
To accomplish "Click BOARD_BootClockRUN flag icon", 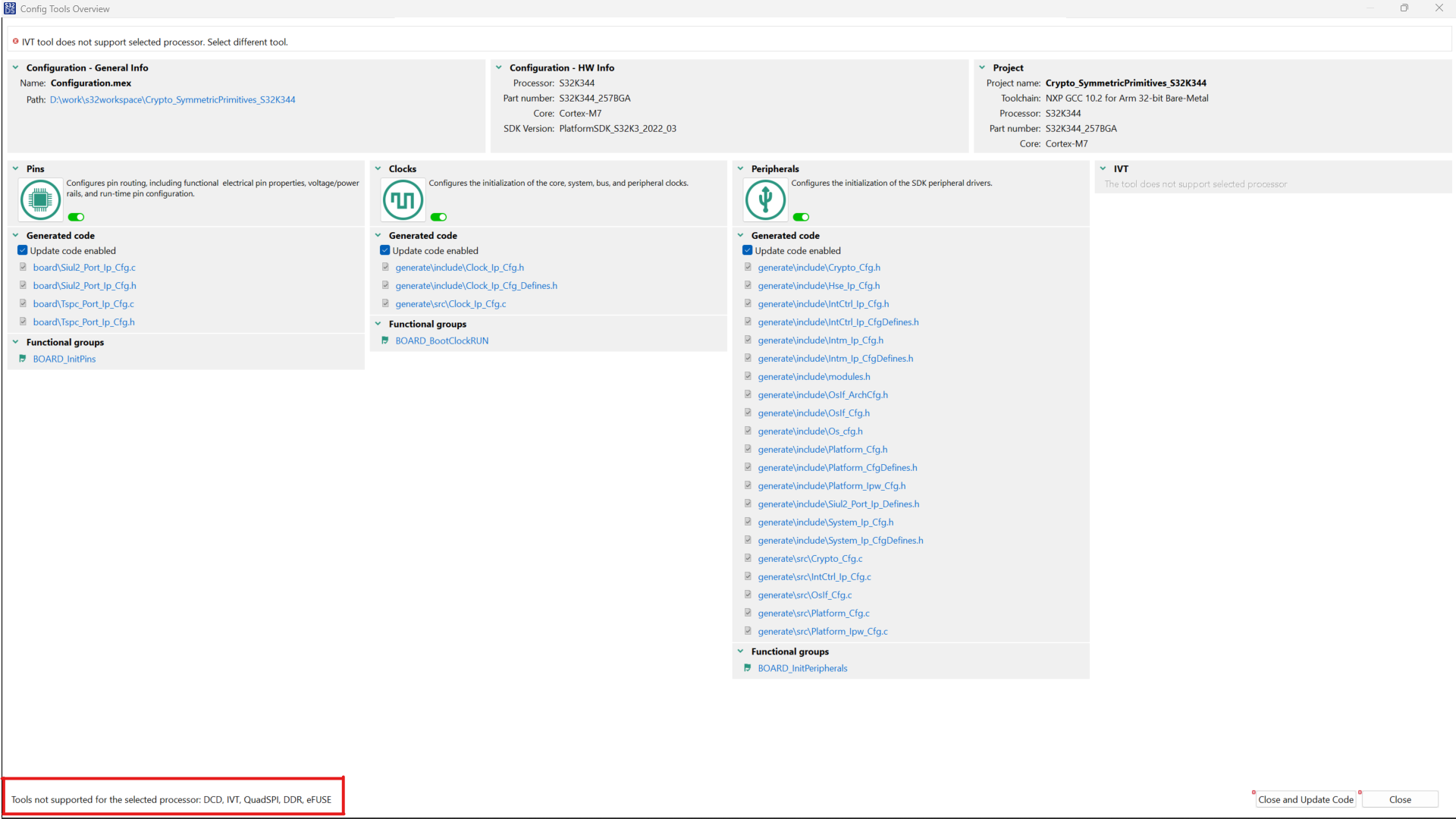I will 385,340.
